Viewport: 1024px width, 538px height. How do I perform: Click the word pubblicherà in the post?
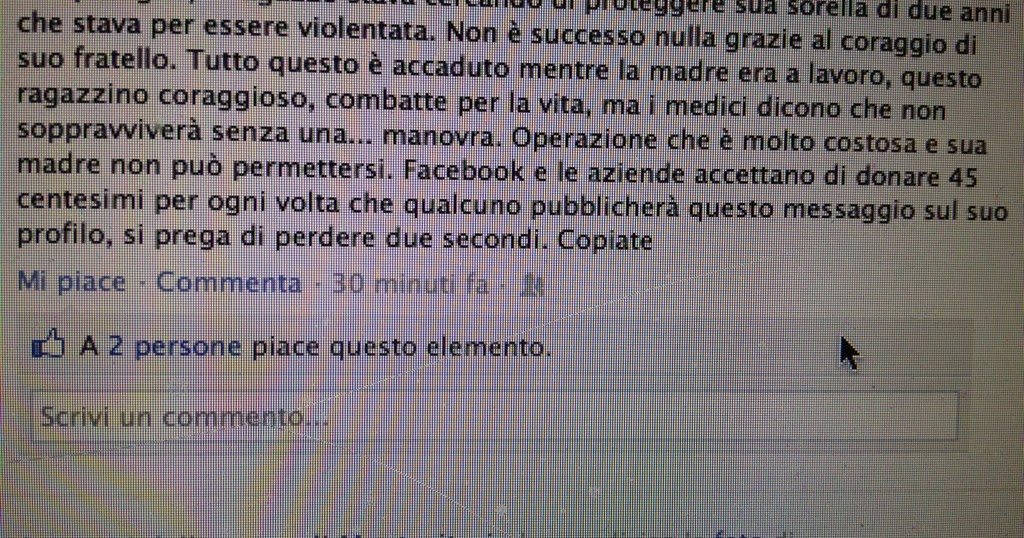605,208
